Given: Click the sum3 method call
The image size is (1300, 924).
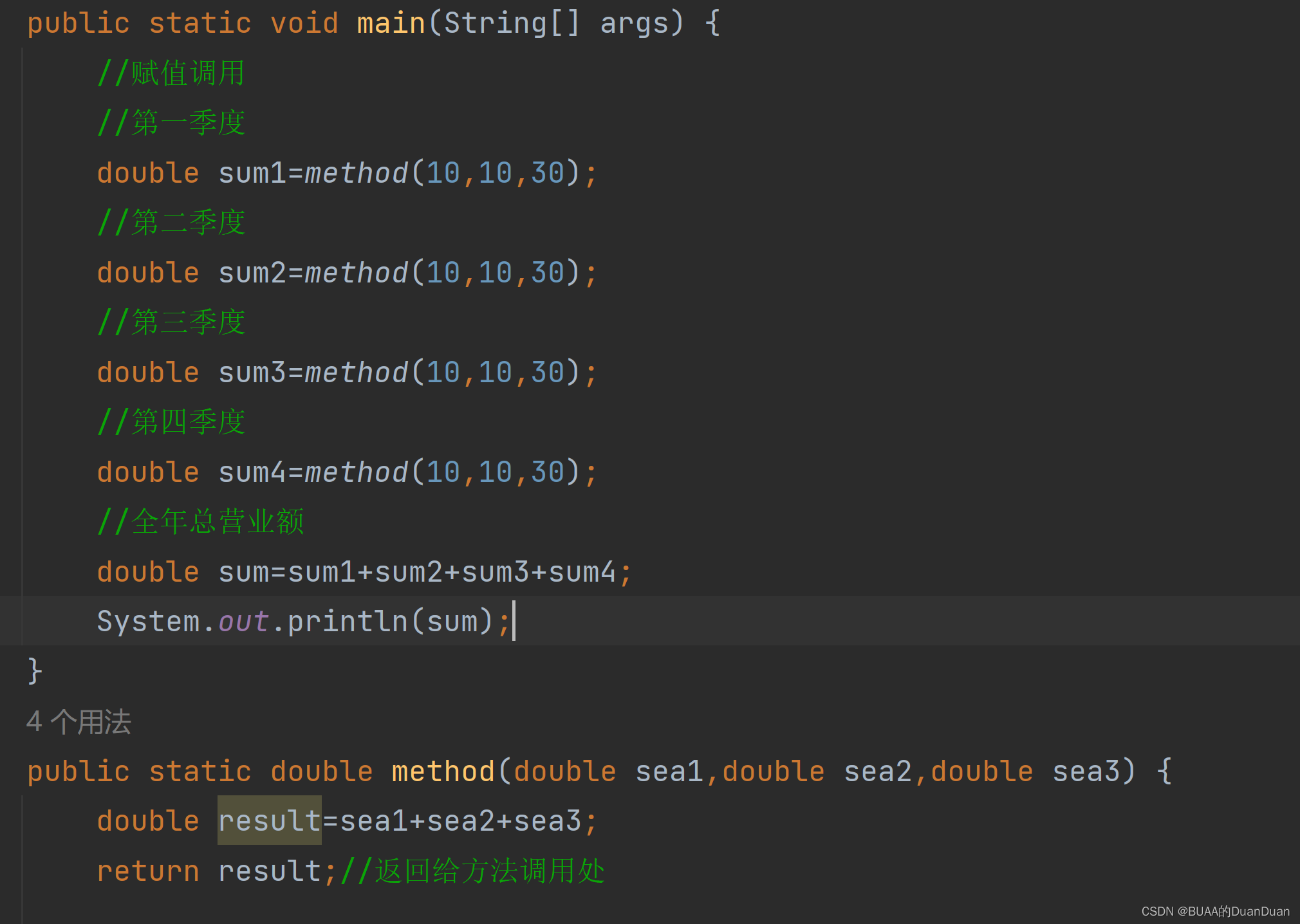Looking at the screenshot, I should point(356,373).
